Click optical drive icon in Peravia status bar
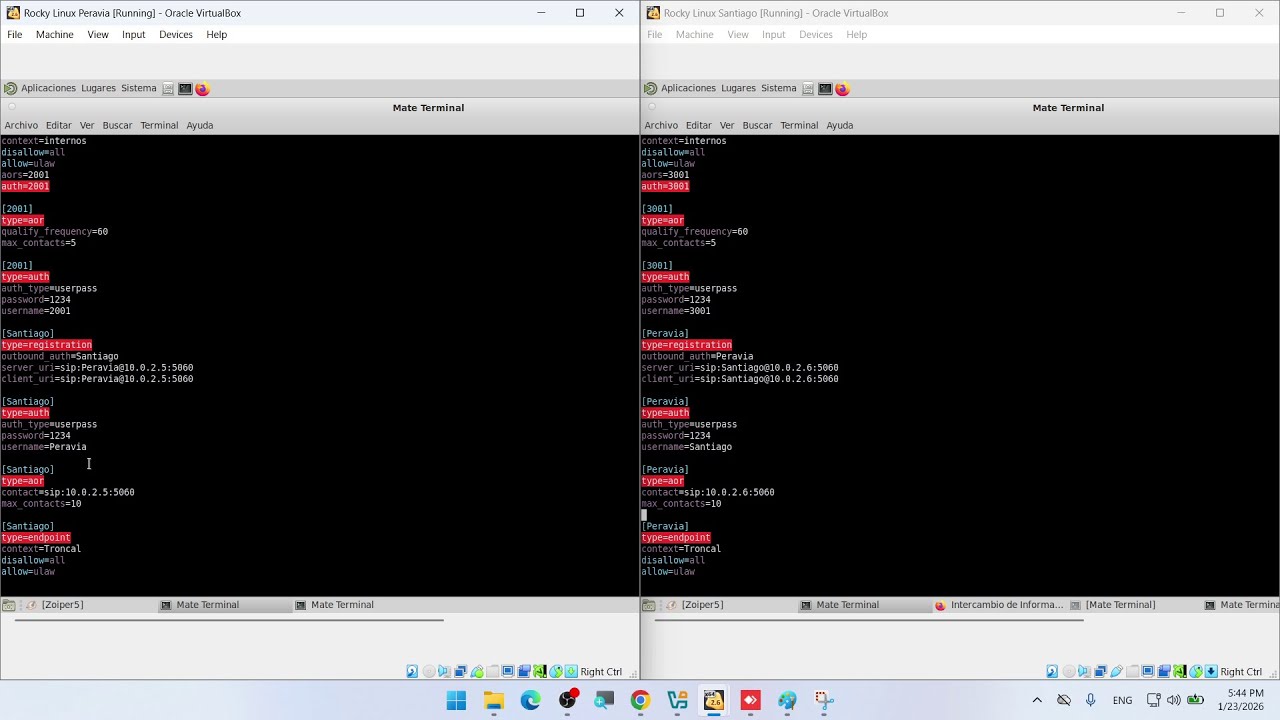Viewport: 1280px width, 720px height. pyautogui.click(x=429, y=671)
